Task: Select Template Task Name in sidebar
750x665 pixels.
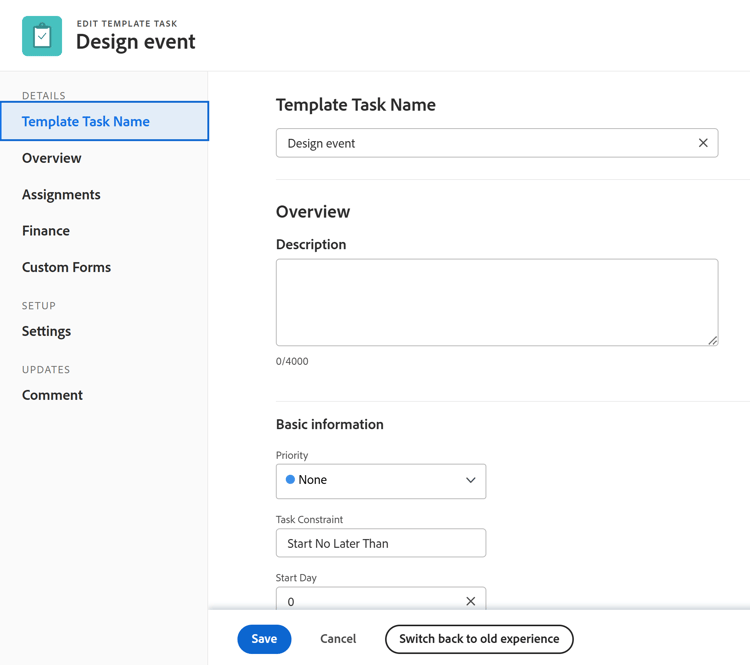Action: tap(104, 121)
